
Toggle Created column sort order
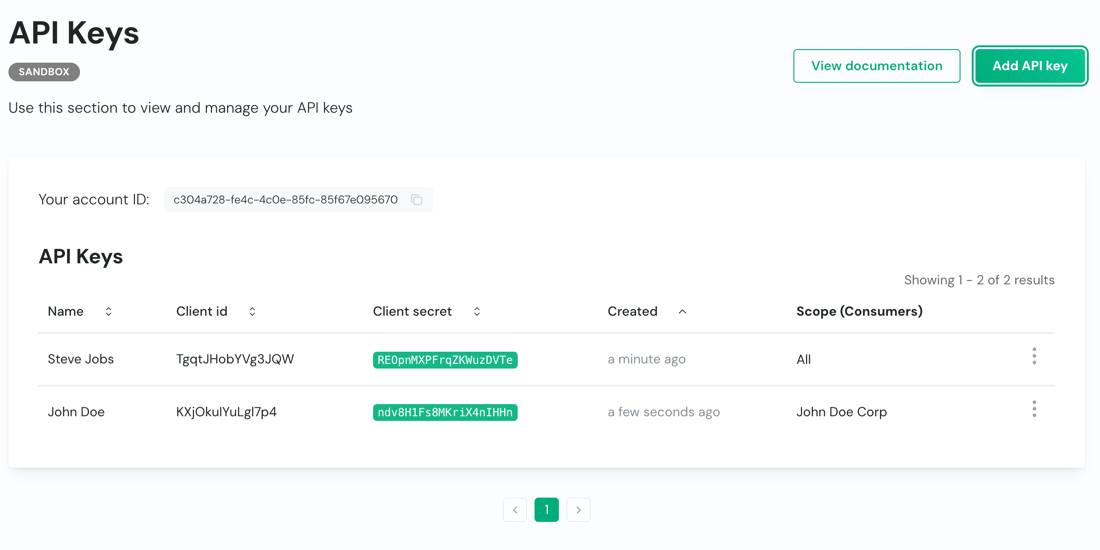tap(682, 311)
